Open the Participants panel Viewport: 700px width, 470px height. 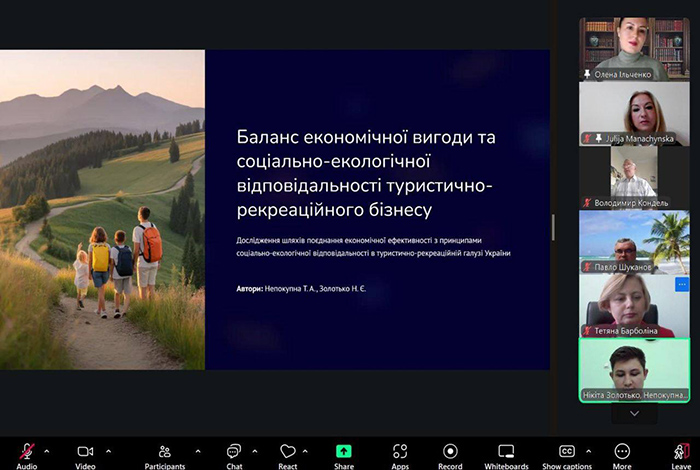click(164, 452)
